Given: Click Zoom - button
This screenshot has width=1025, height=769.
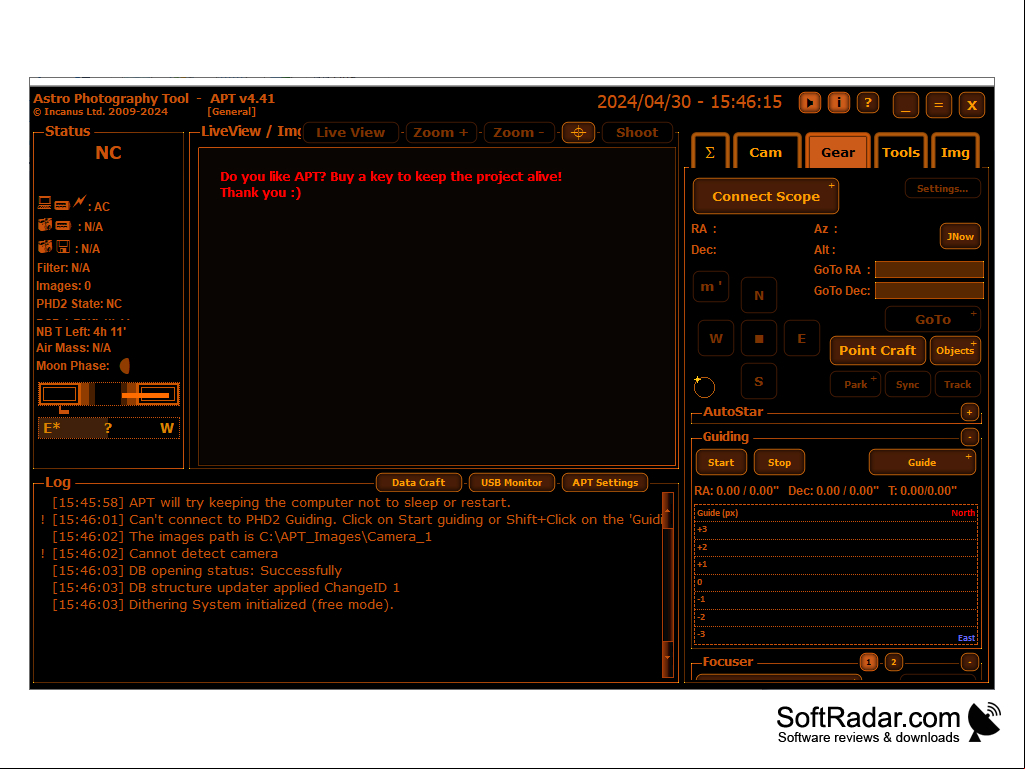Looking at the screenshot, I should (x=518, y=133).
